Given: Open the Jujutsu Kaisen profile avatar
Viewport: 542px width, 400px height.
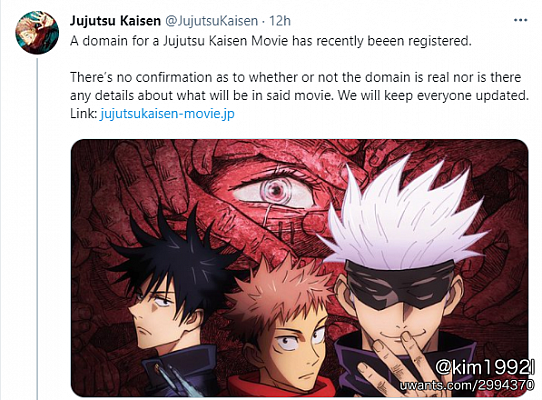Looking at the screenshot, I should click(x=37, y=32).
